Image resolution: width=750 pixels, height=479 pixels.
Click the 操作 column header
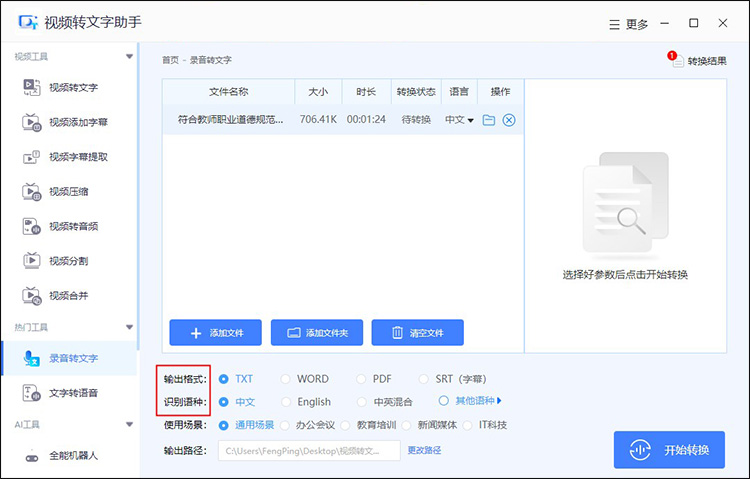(x=501, y=91)
